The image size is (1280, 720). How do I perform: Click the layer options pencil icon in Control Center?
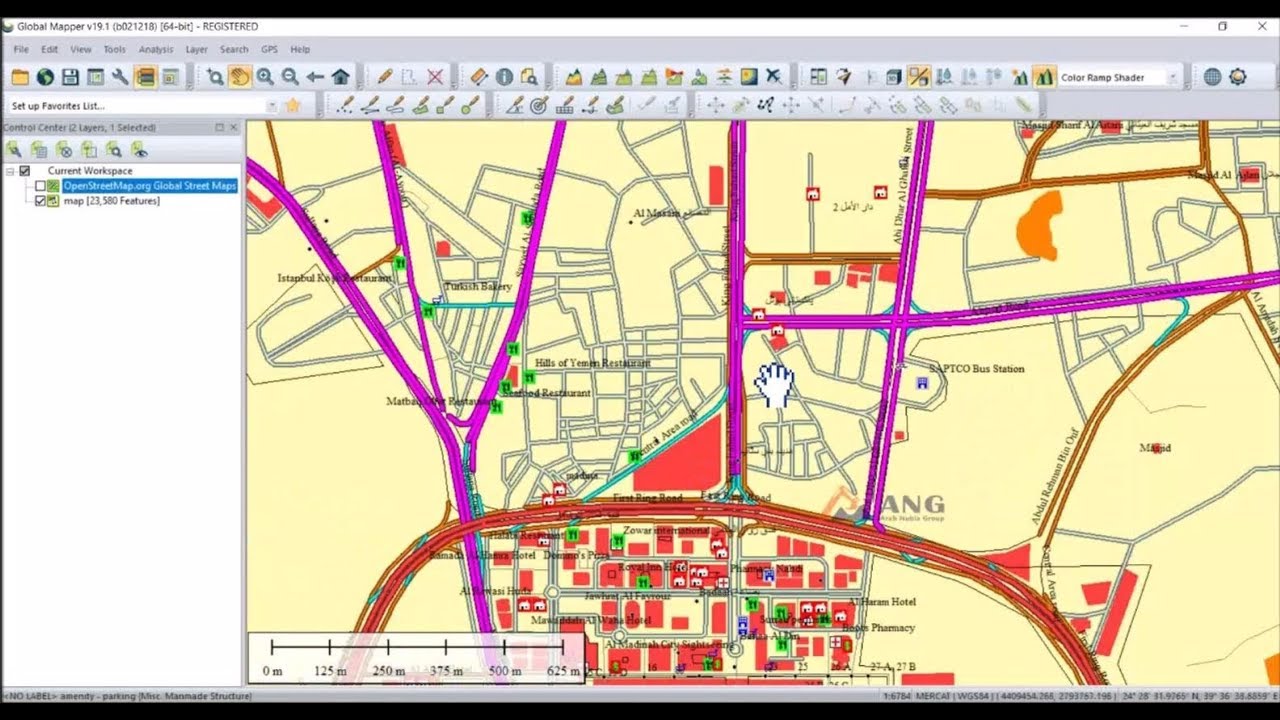pyautogui.click(x=14, y=150)
